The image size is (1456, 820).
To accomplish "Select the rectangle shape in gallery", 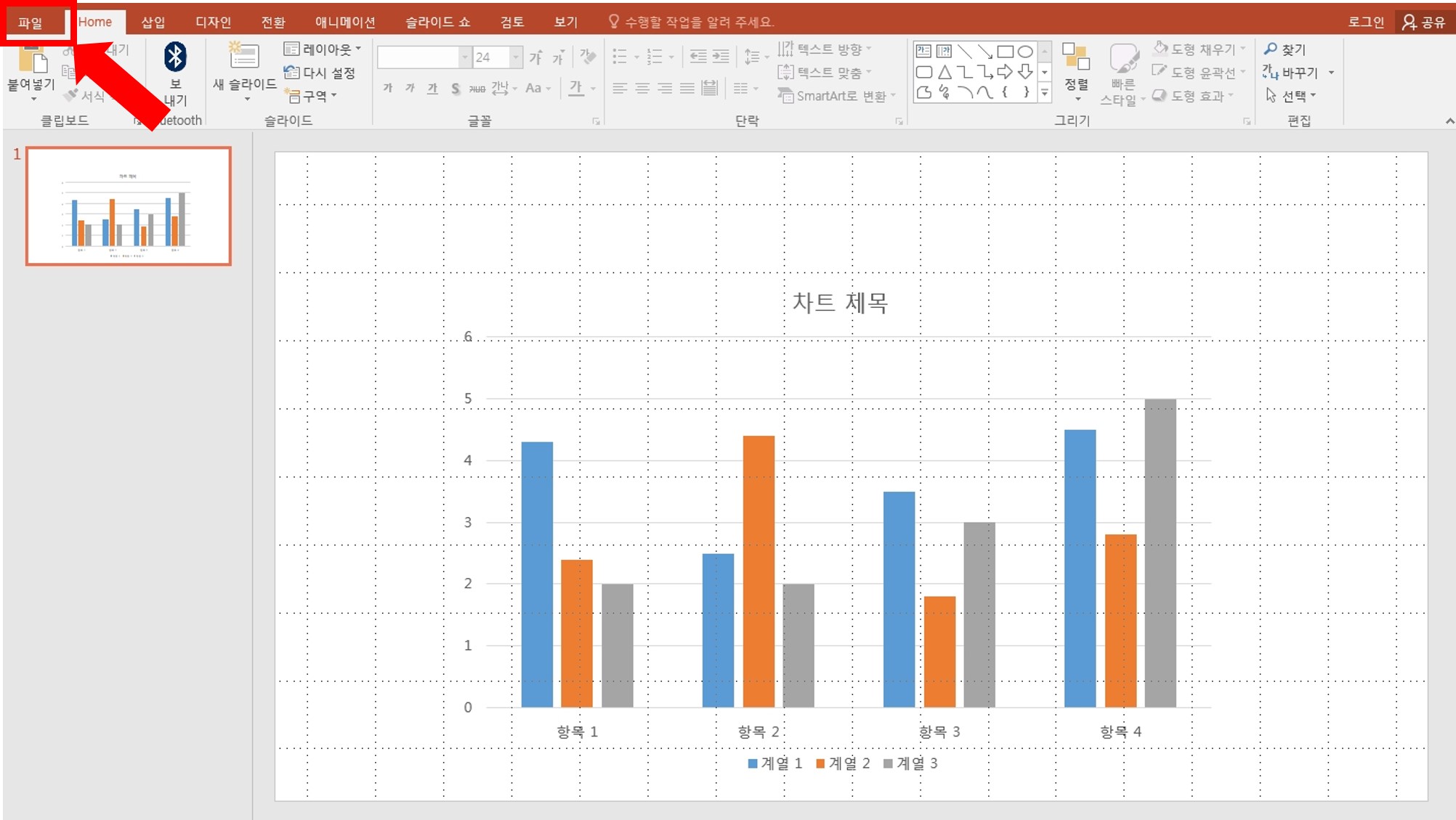I will coord(1005,52).
